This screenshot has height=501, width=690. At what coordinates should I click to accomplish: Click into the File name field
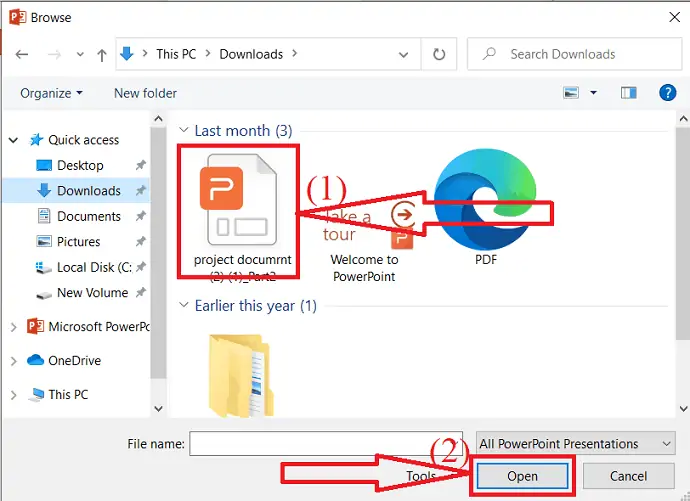[326, 443]
